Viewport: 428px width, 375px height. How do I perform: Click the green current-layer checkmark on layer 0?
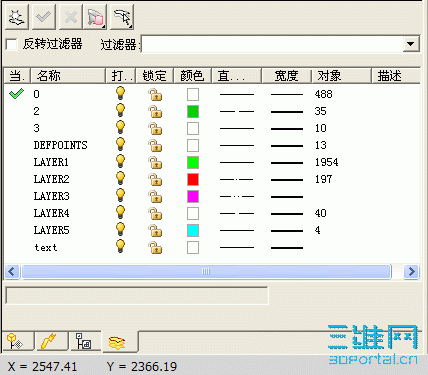point(16,94)
